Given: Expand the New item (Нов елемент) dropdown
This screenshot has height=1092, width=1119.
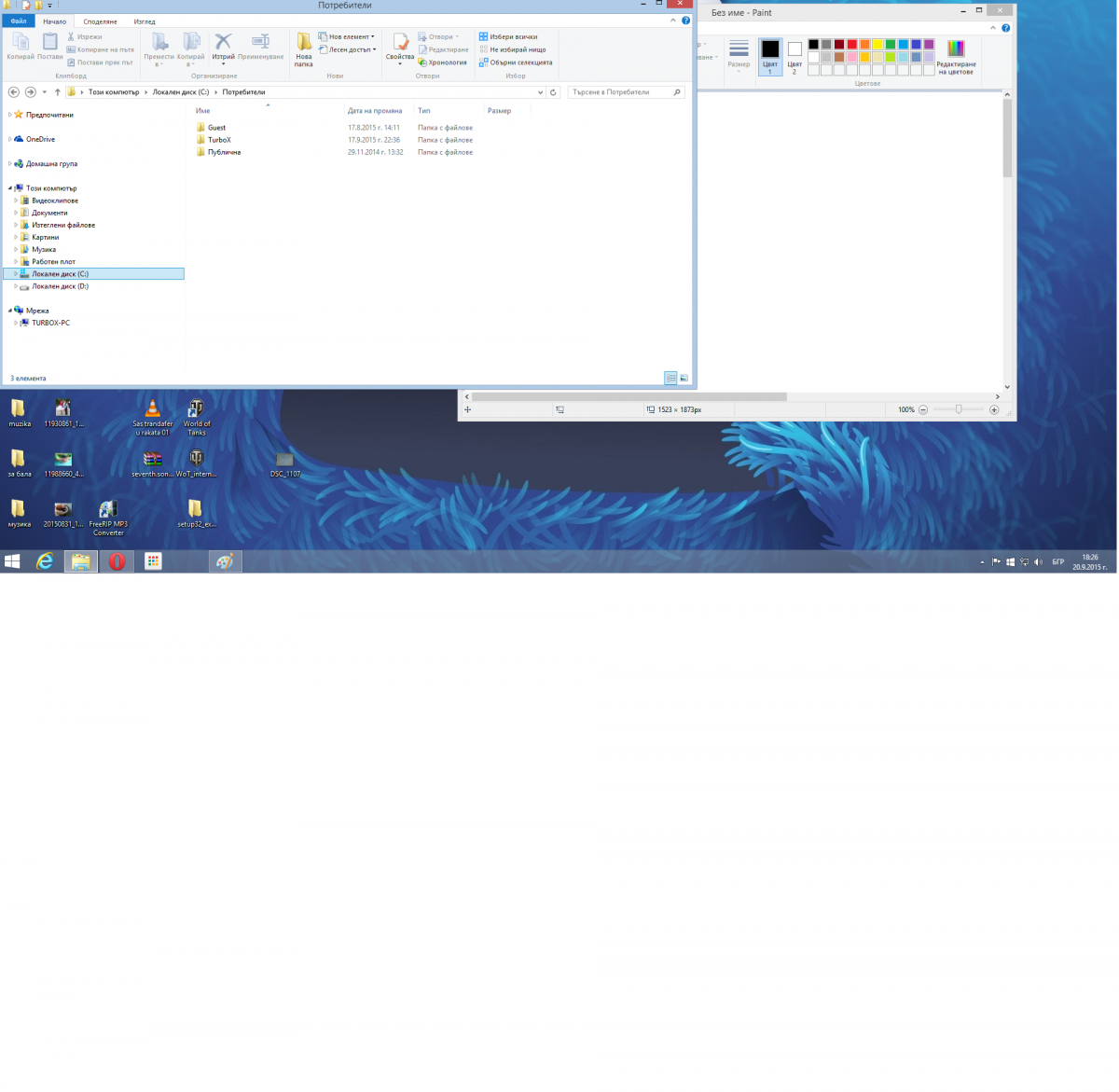Looking at the screenshot, I should 347,37.
